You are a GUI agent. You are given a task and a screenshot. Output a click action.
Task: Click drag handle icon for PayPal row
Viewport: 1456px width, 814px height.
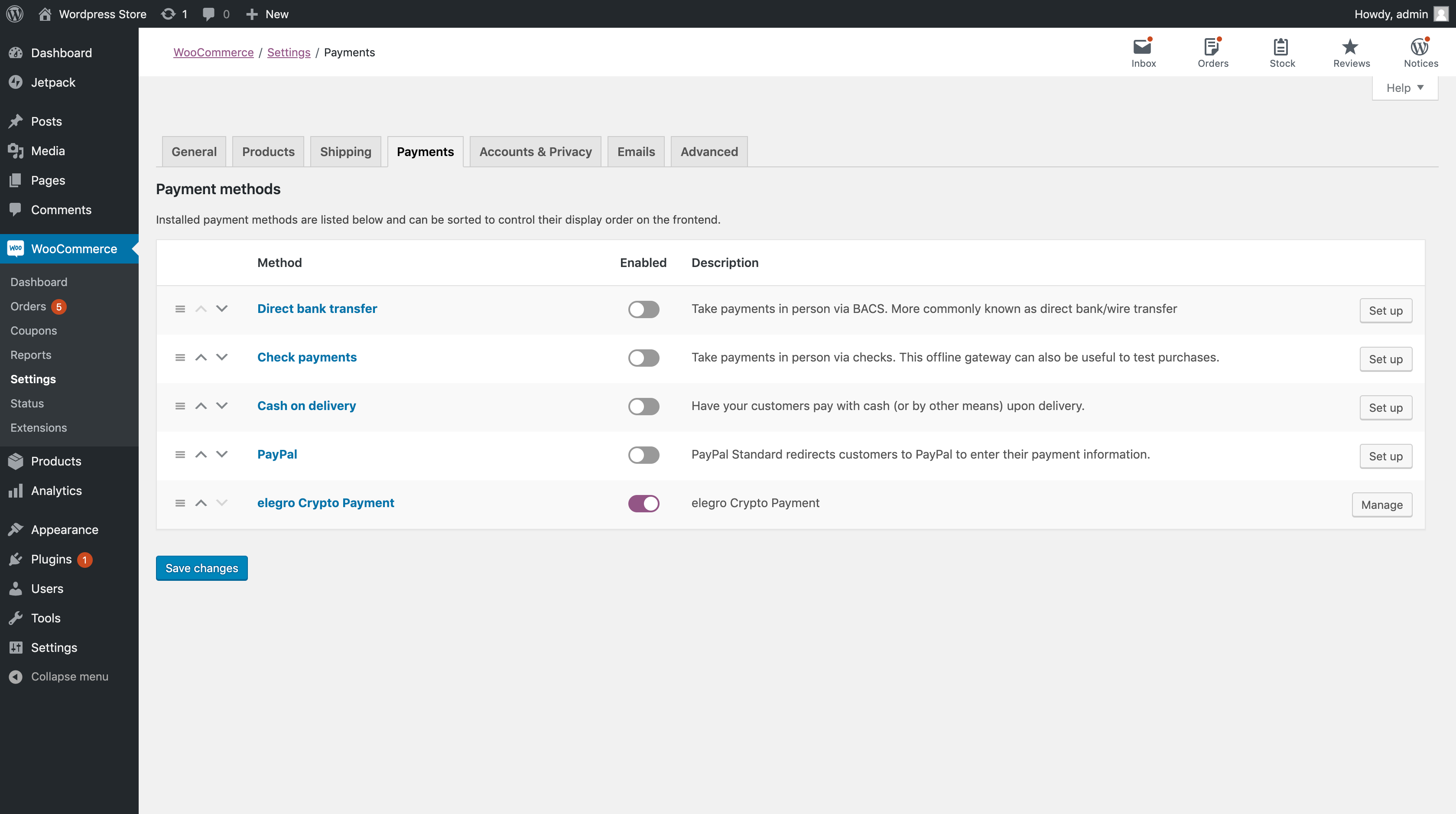(x=180, y=455)
